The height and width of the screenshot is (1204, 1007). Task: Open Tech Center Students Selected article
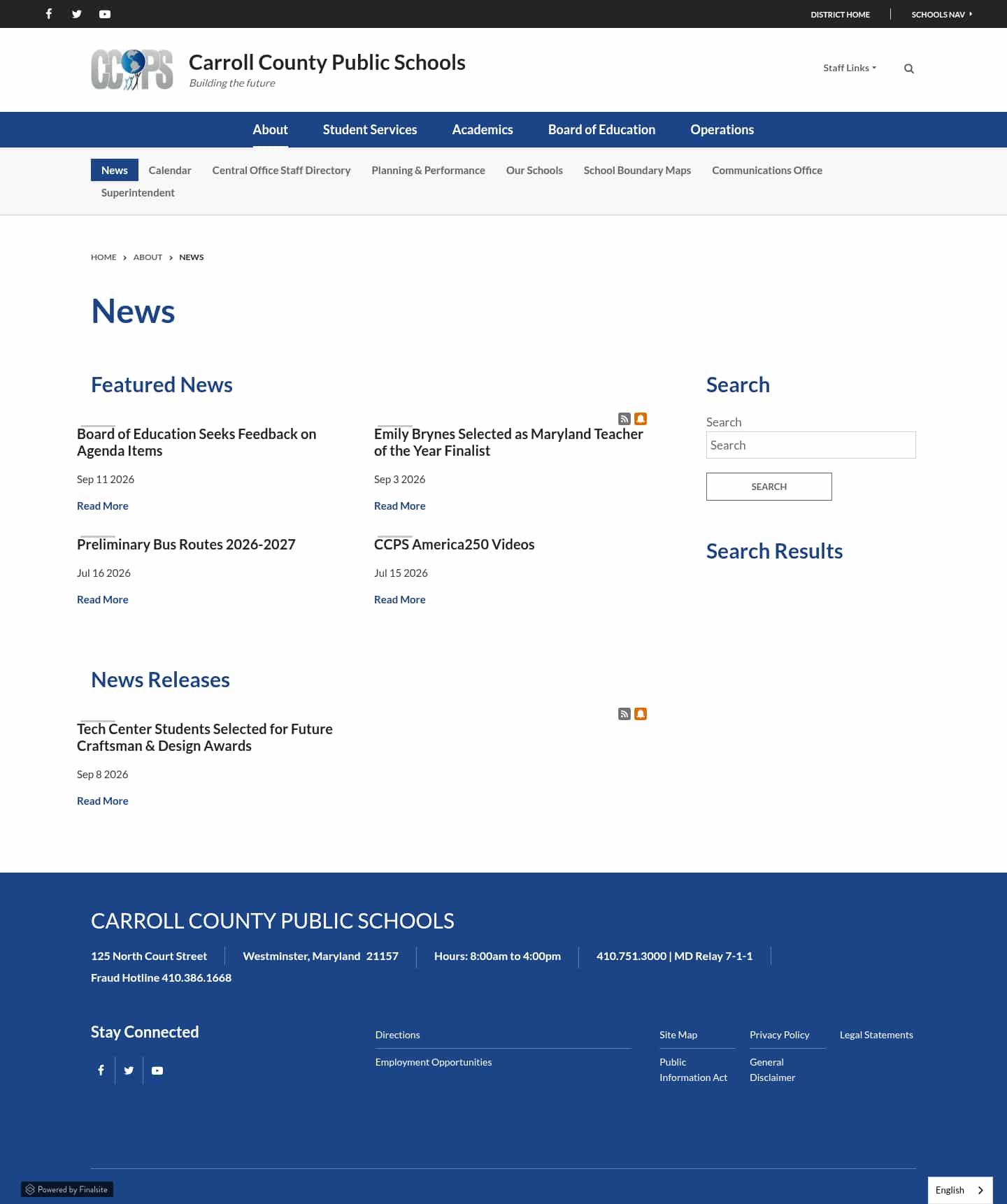click(x=205, y=737)
